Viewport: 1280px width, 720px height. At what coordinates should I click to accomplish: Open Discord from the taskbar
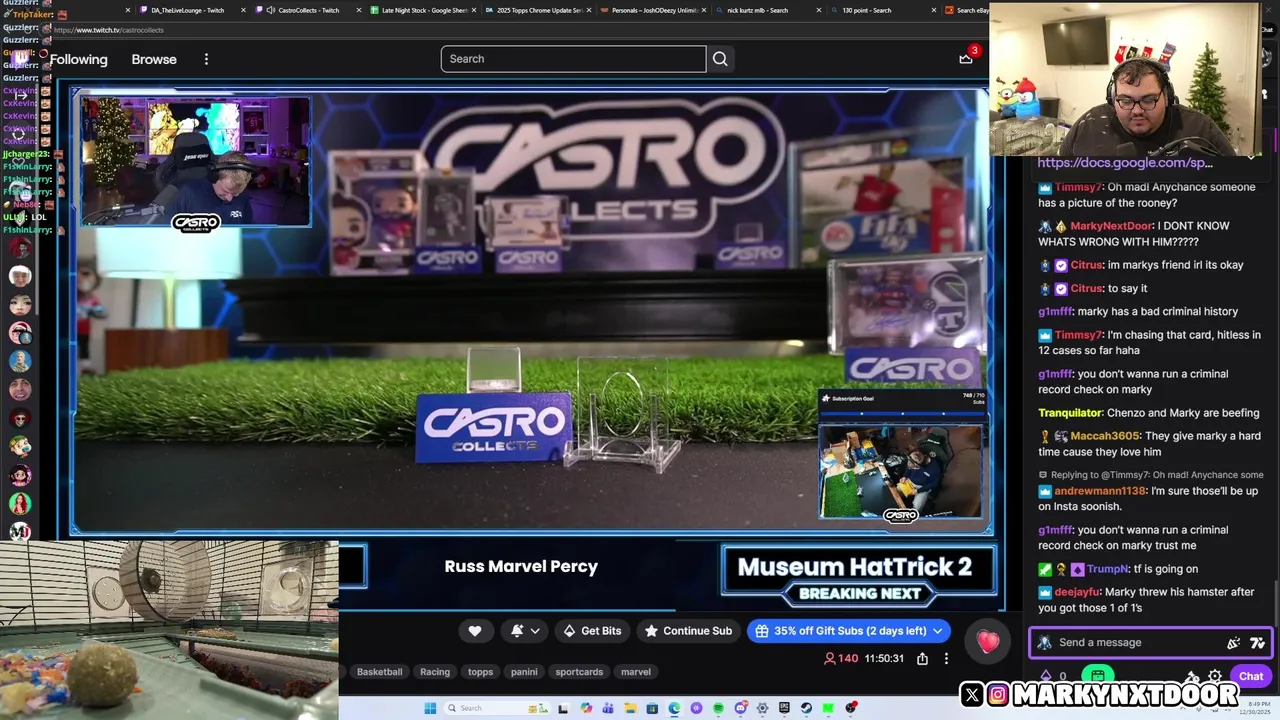(741, 708)
